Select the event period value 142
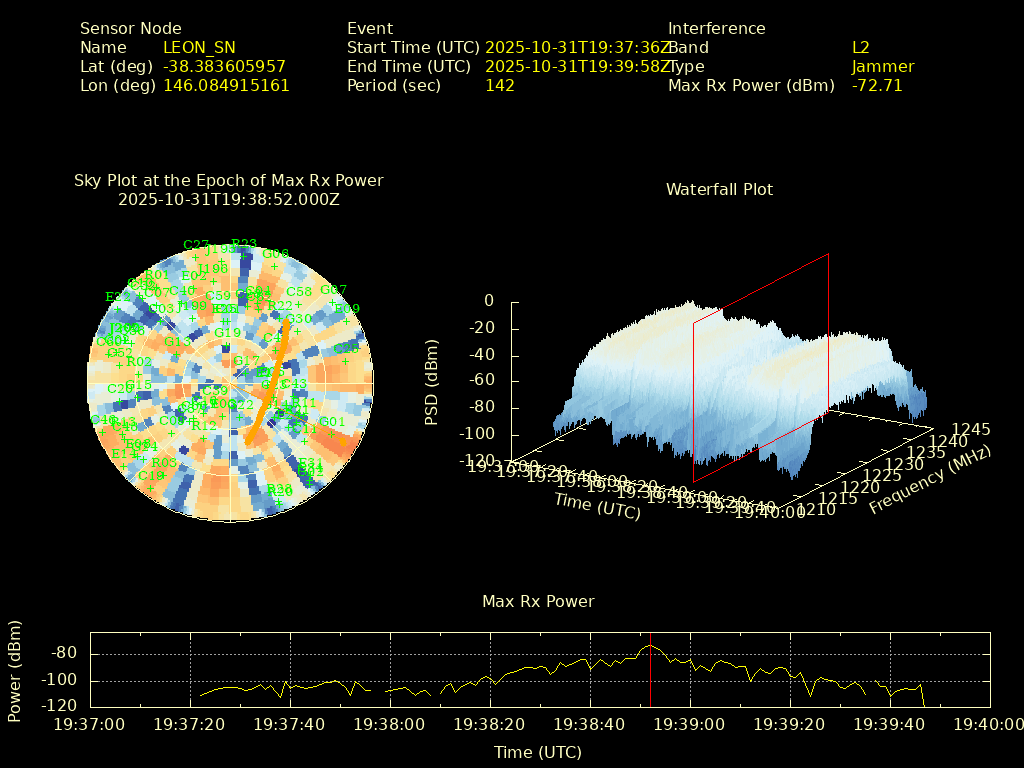 tap(499, 86)
